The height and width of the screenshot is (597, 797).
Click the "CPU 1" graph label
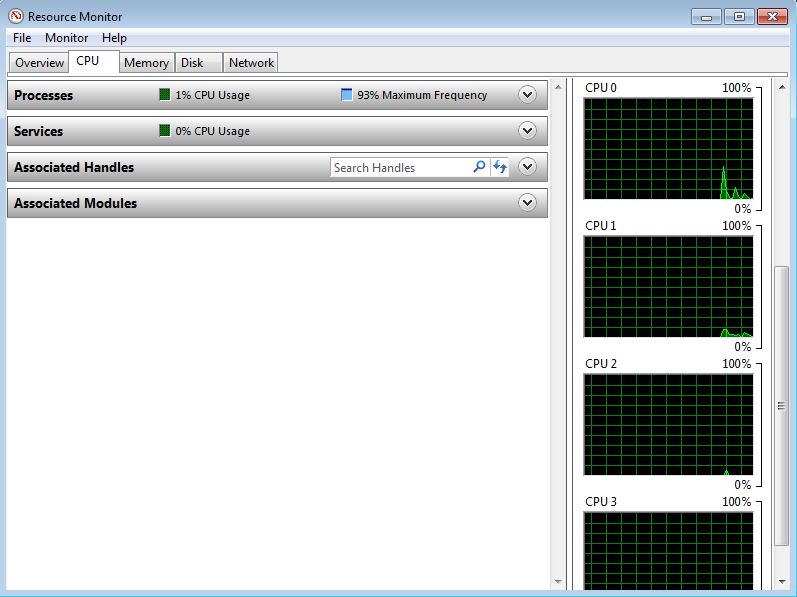coord(601,226)
